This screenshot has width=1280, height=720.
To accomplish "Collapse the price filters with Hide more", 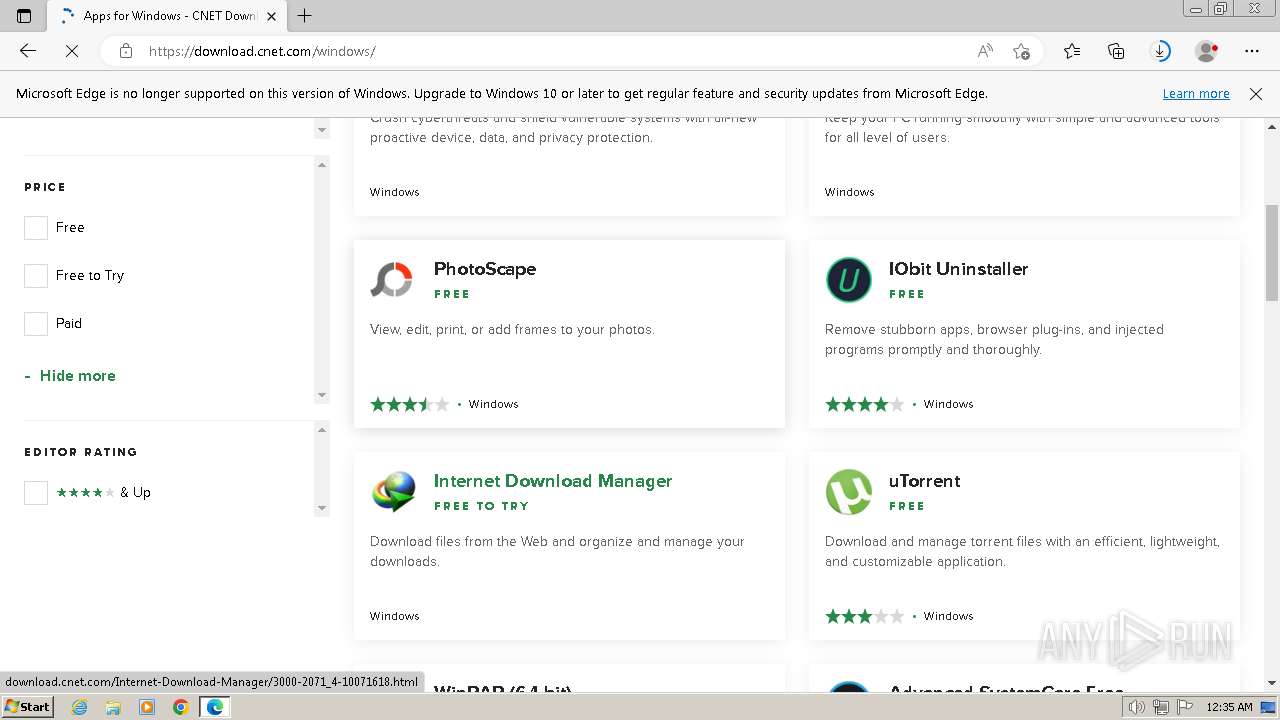I will [x=70, y=376].
